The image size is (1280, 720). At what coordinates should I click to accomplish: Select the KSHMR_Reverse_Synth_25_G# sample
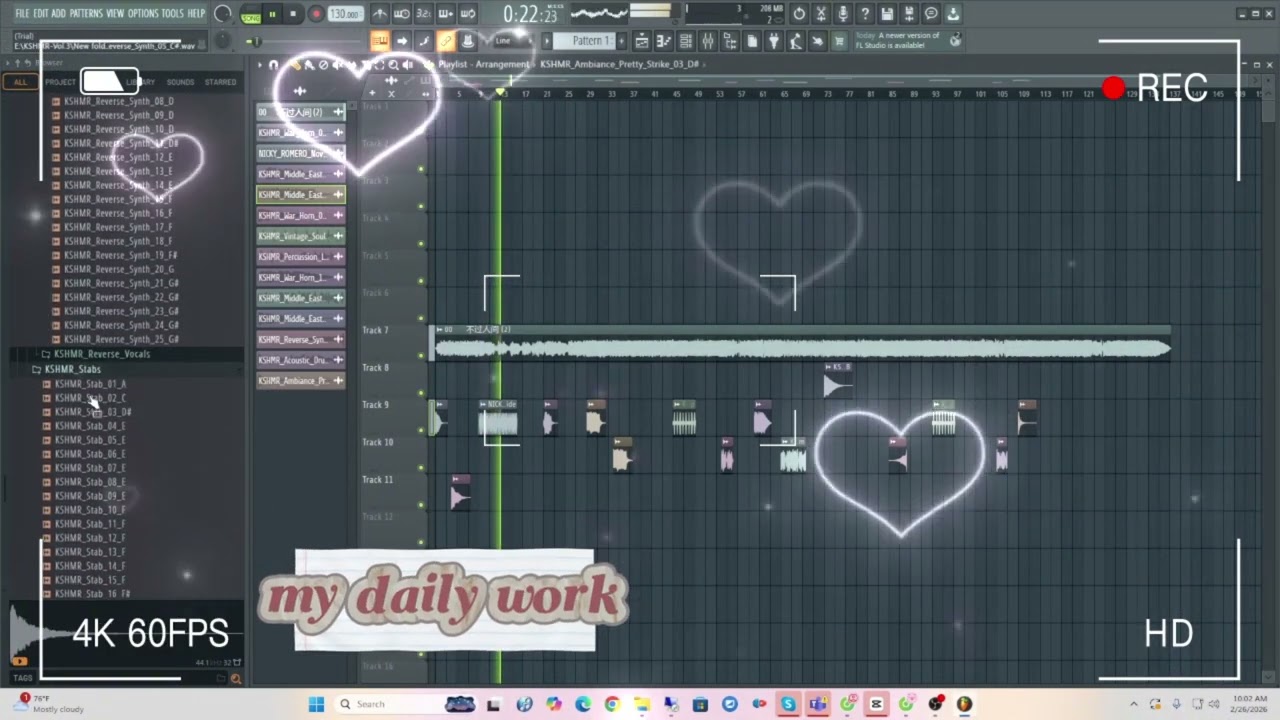121,339
